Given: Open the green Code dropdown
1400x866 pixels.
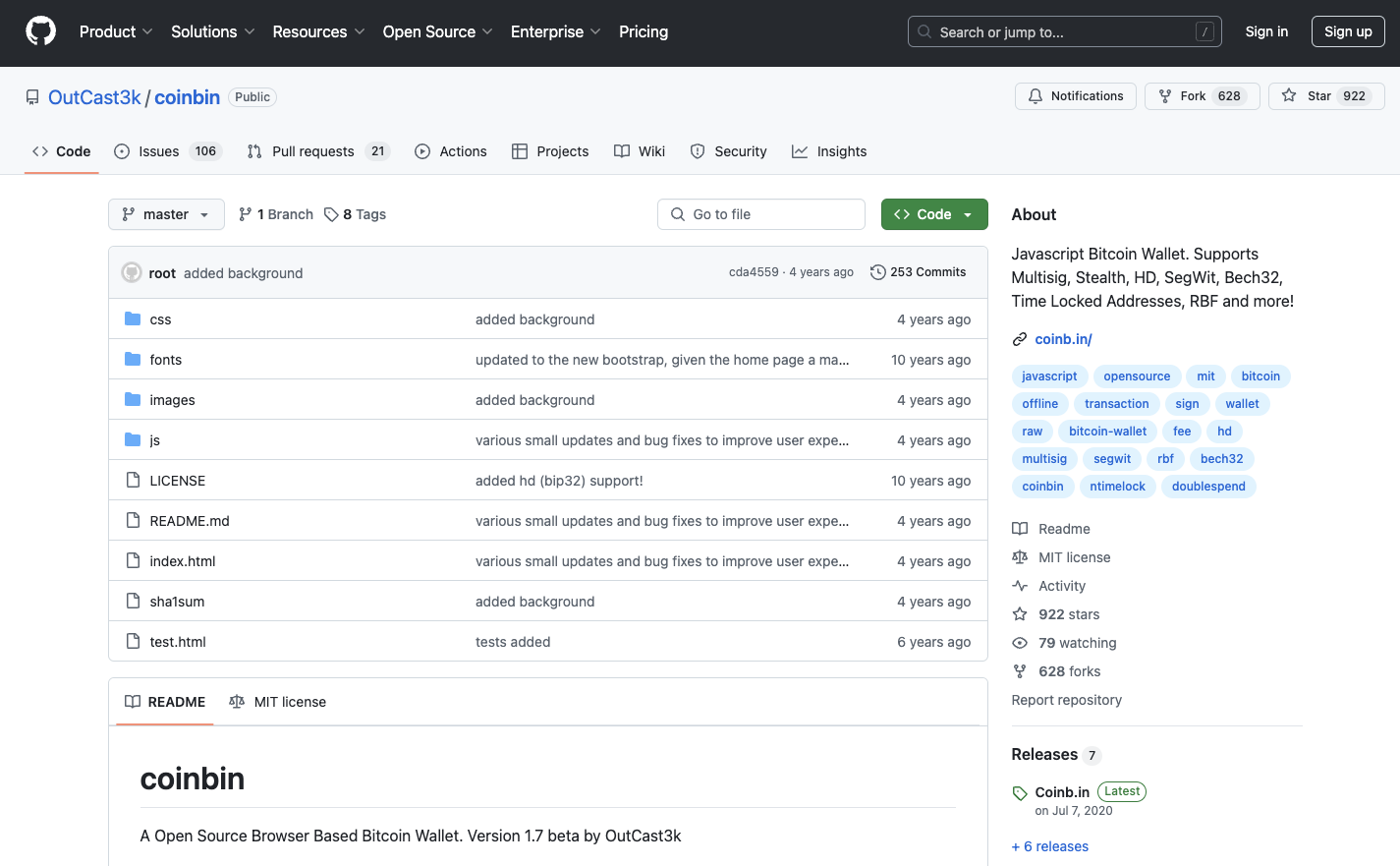Looking at the screenshot, I should coord(934,214).
